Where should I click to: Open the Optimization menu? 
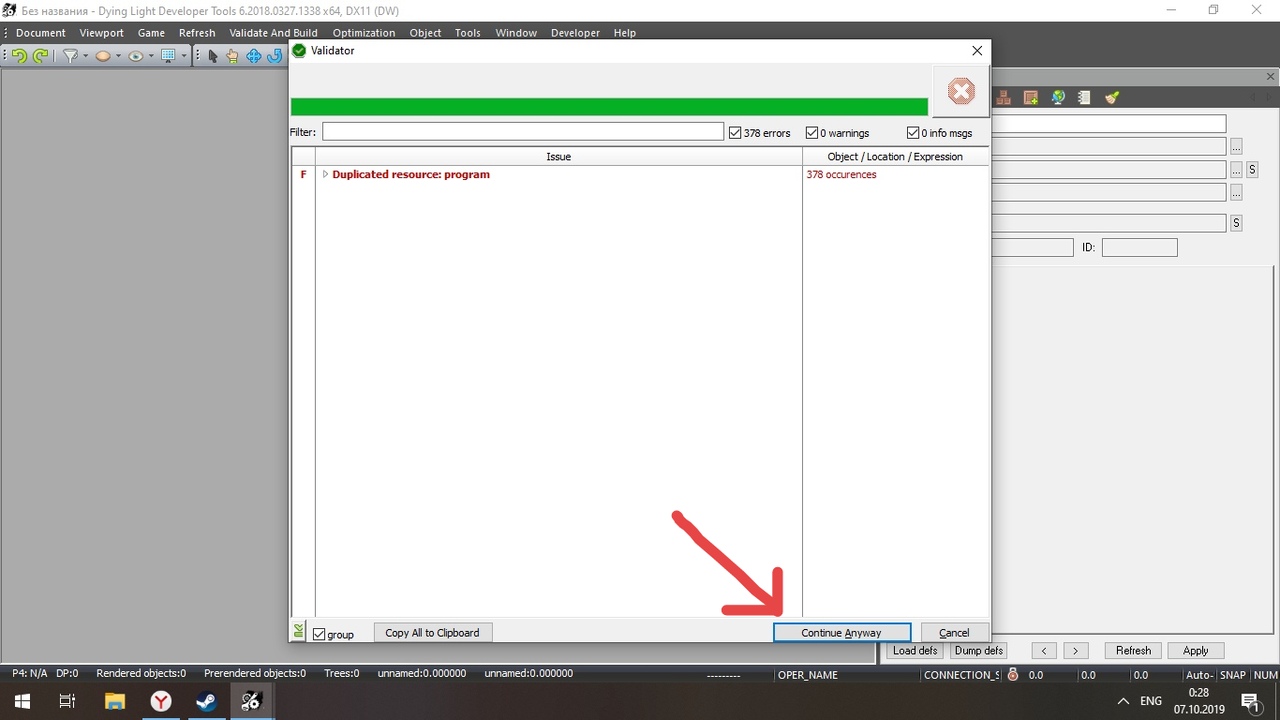click(364, 33)
